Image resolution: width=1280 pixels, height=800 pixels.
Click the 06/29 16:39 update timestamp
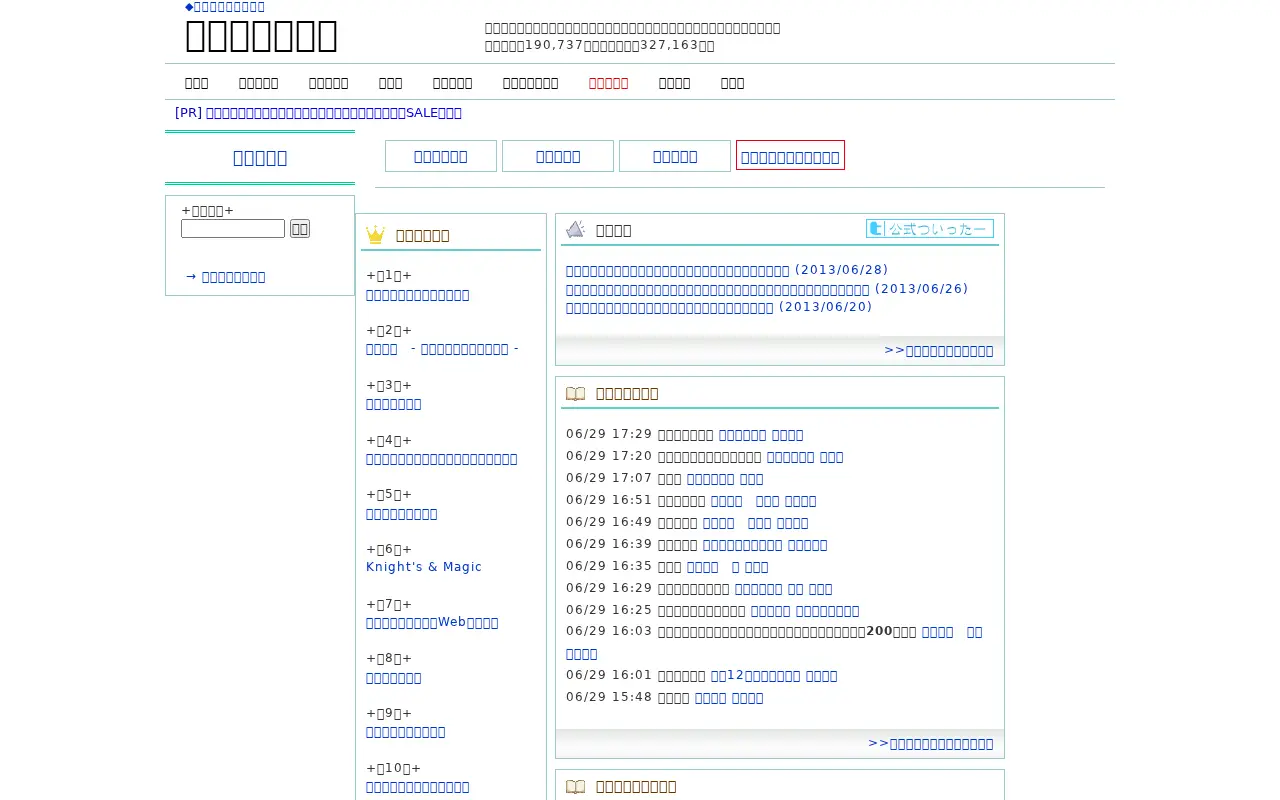point(609,544)
